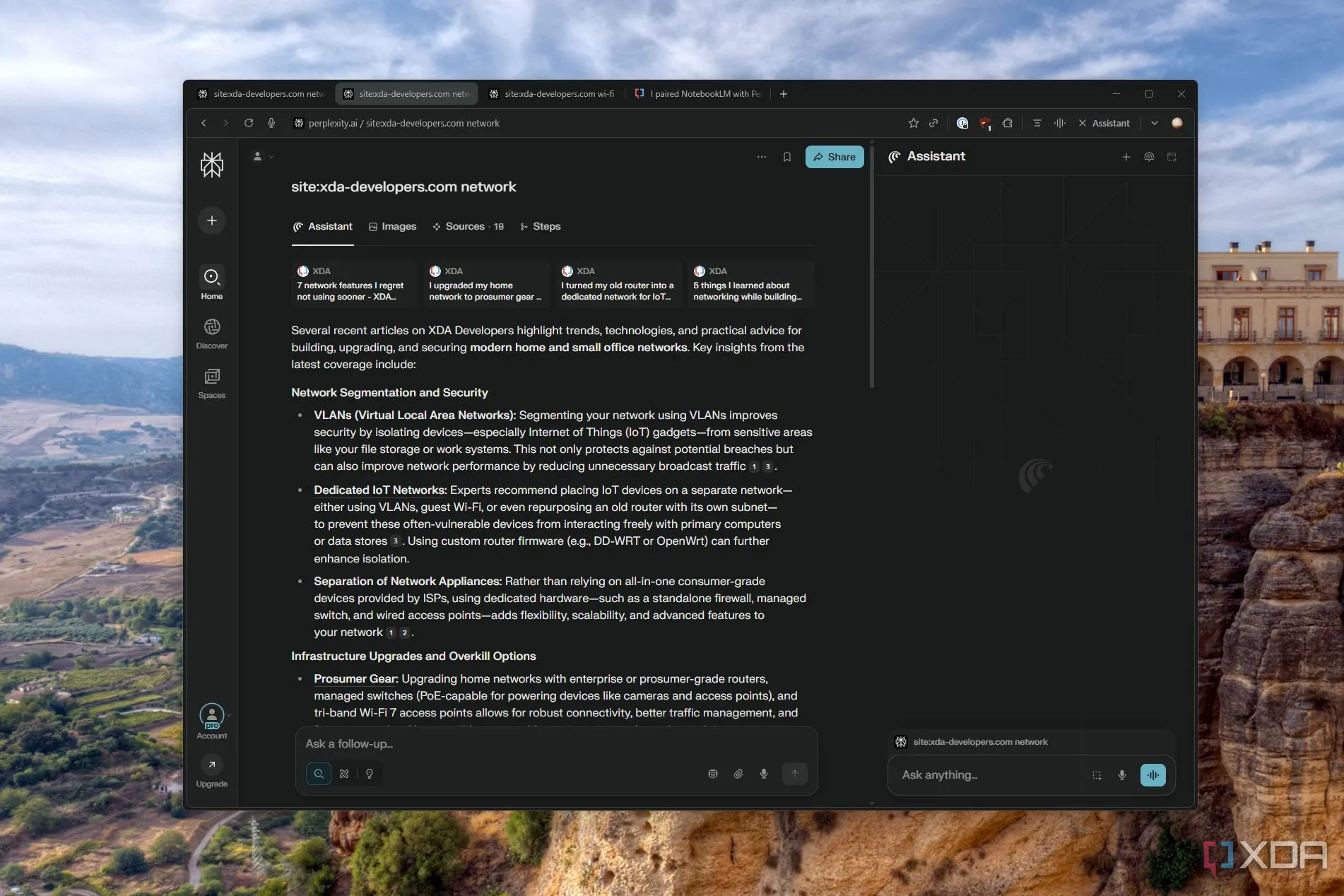The width and height of the screenshot is (1344, 896).
Task: Click the Perplexity logo in the sidebar
Action: click(x=211, y=164)
